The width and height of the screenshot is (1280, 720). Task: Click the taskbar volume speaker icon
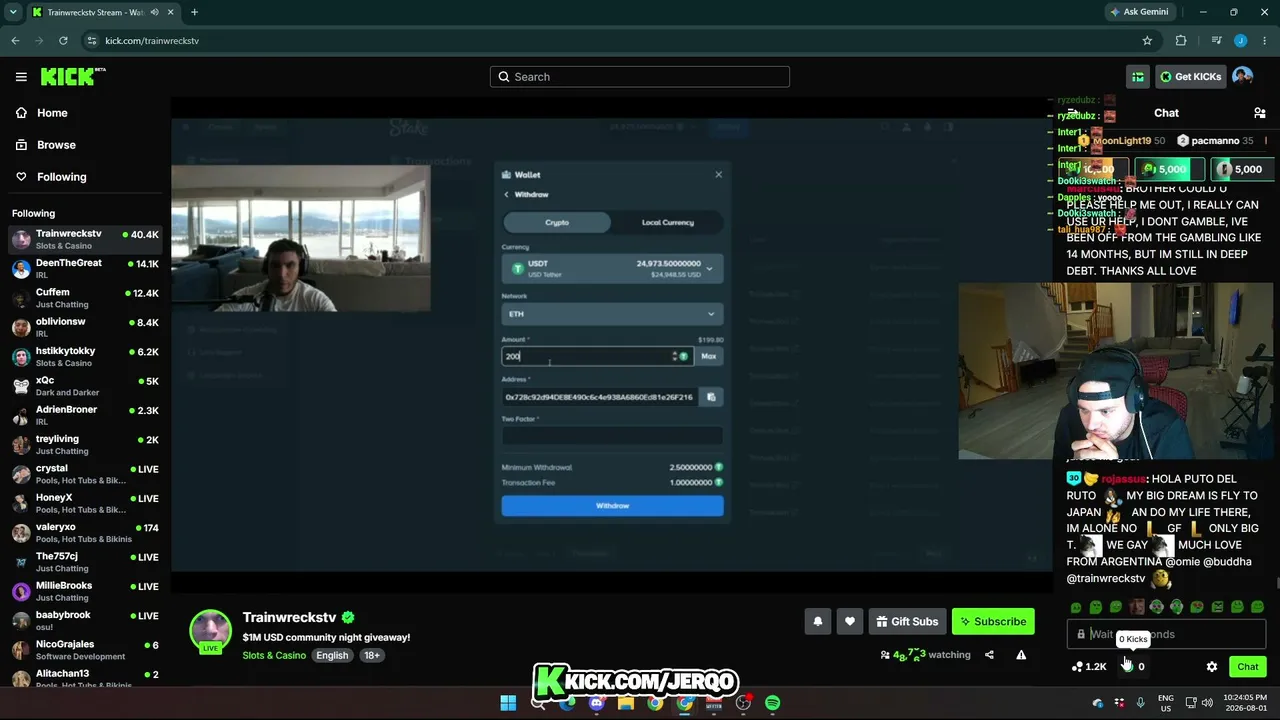(x=1206, y=703)
